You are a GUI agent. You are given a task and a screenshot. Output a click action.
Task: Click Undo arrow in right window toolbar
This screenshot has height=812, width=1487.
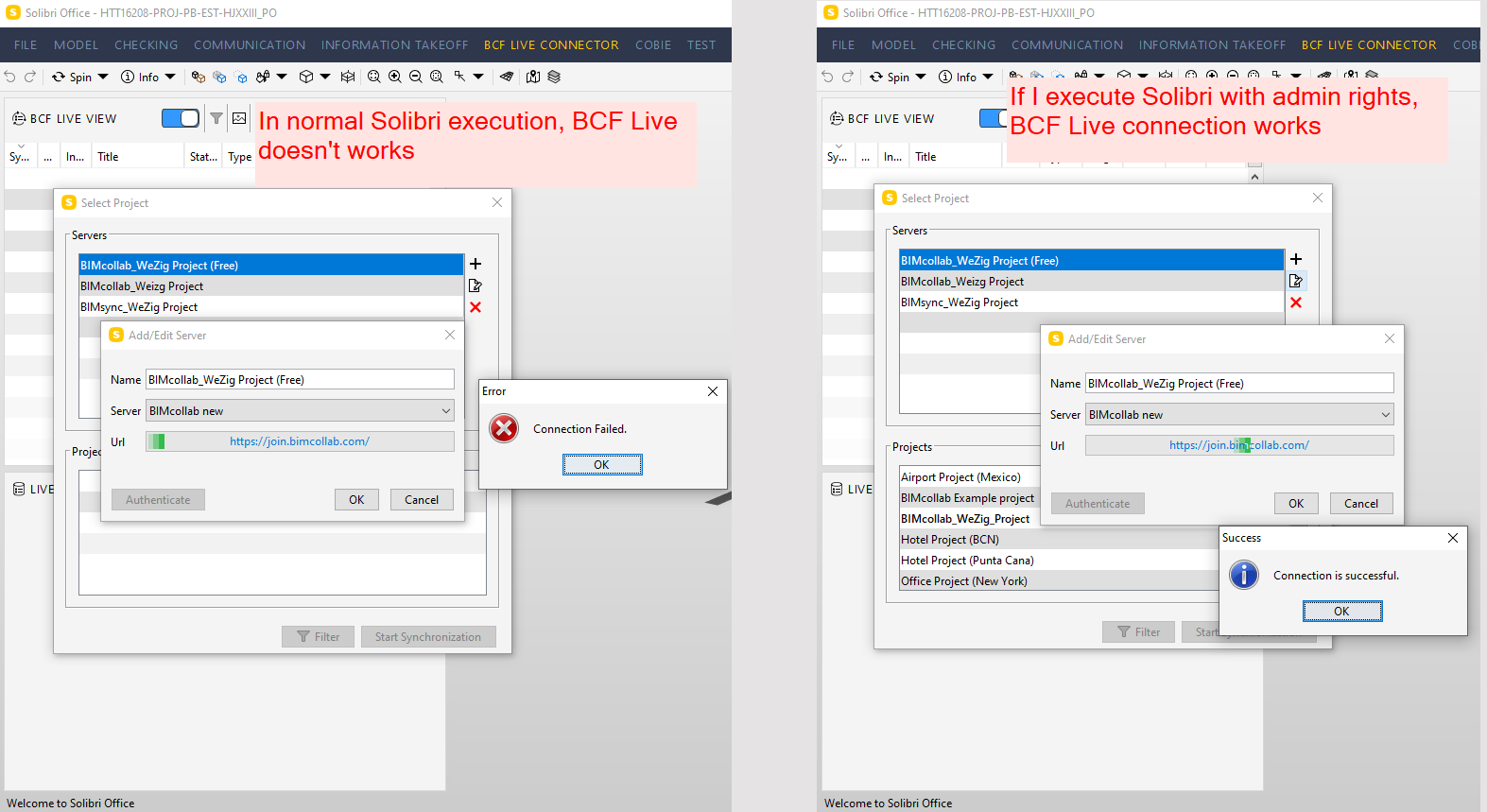827,77
